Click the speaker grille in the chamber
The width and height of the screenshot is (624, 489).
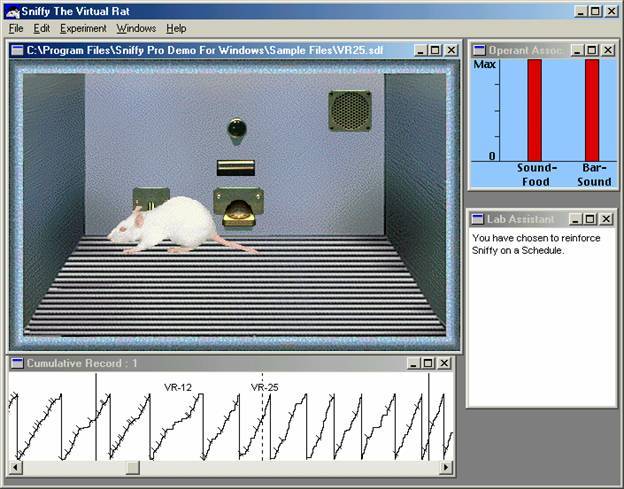pos(350,111)
